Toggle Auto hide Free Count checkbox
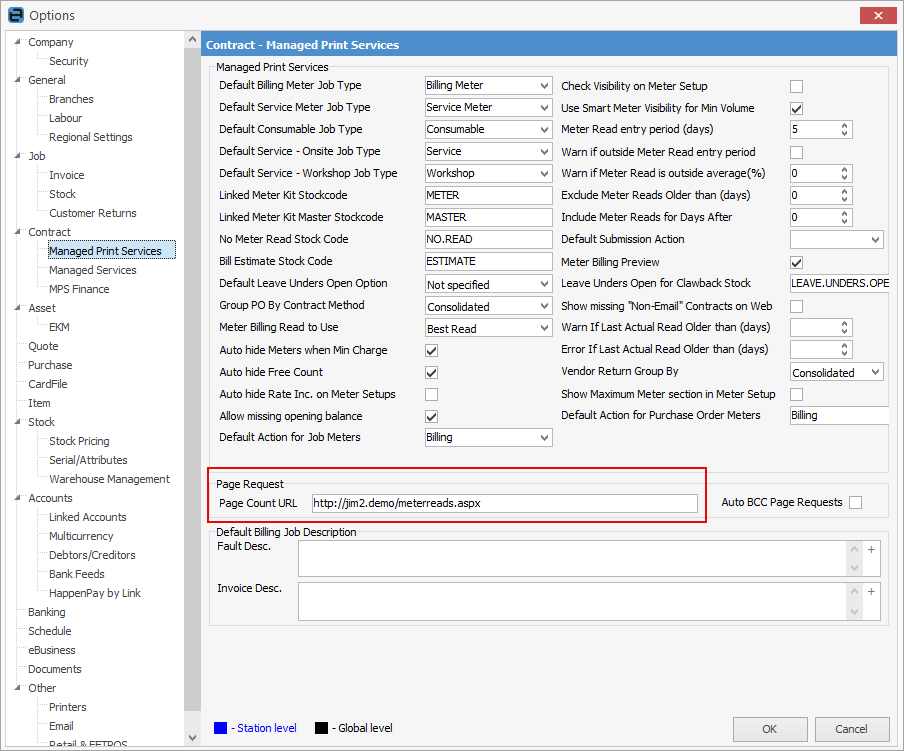904x751 pixels. [x=431, y=372]
